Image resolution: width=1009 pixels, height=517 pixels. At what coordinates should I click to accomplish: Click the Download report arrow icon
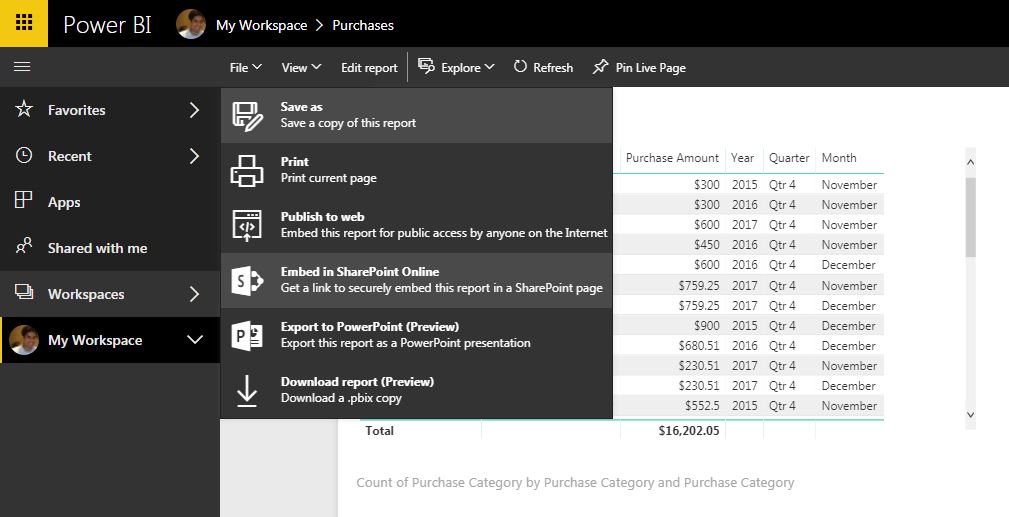coord(247,391)
